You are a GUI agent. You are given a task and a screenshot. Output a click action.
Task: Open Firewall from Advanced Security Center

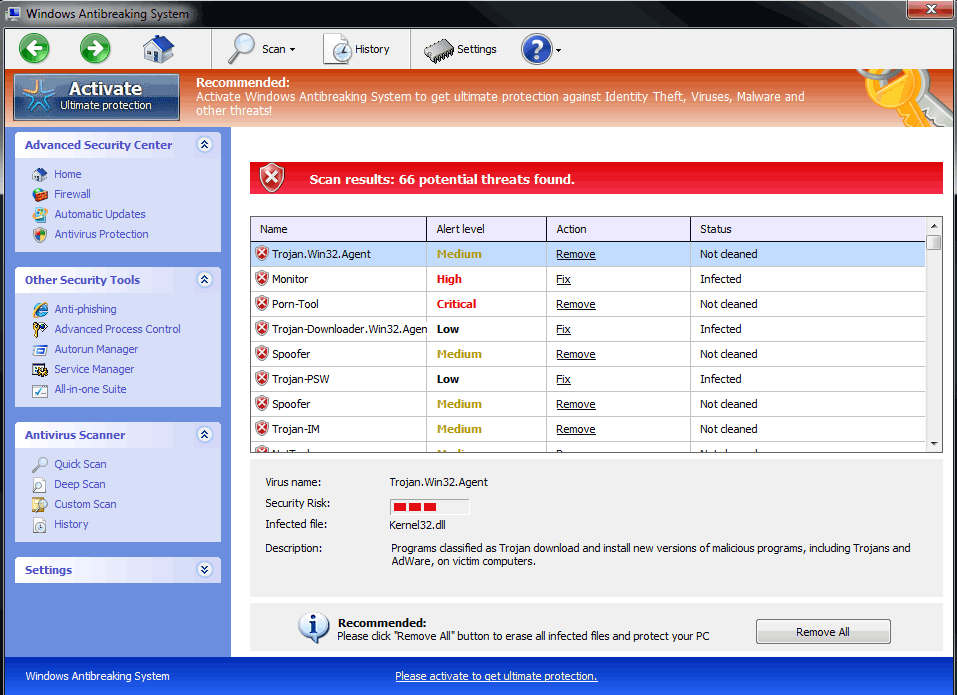[72, 194]
